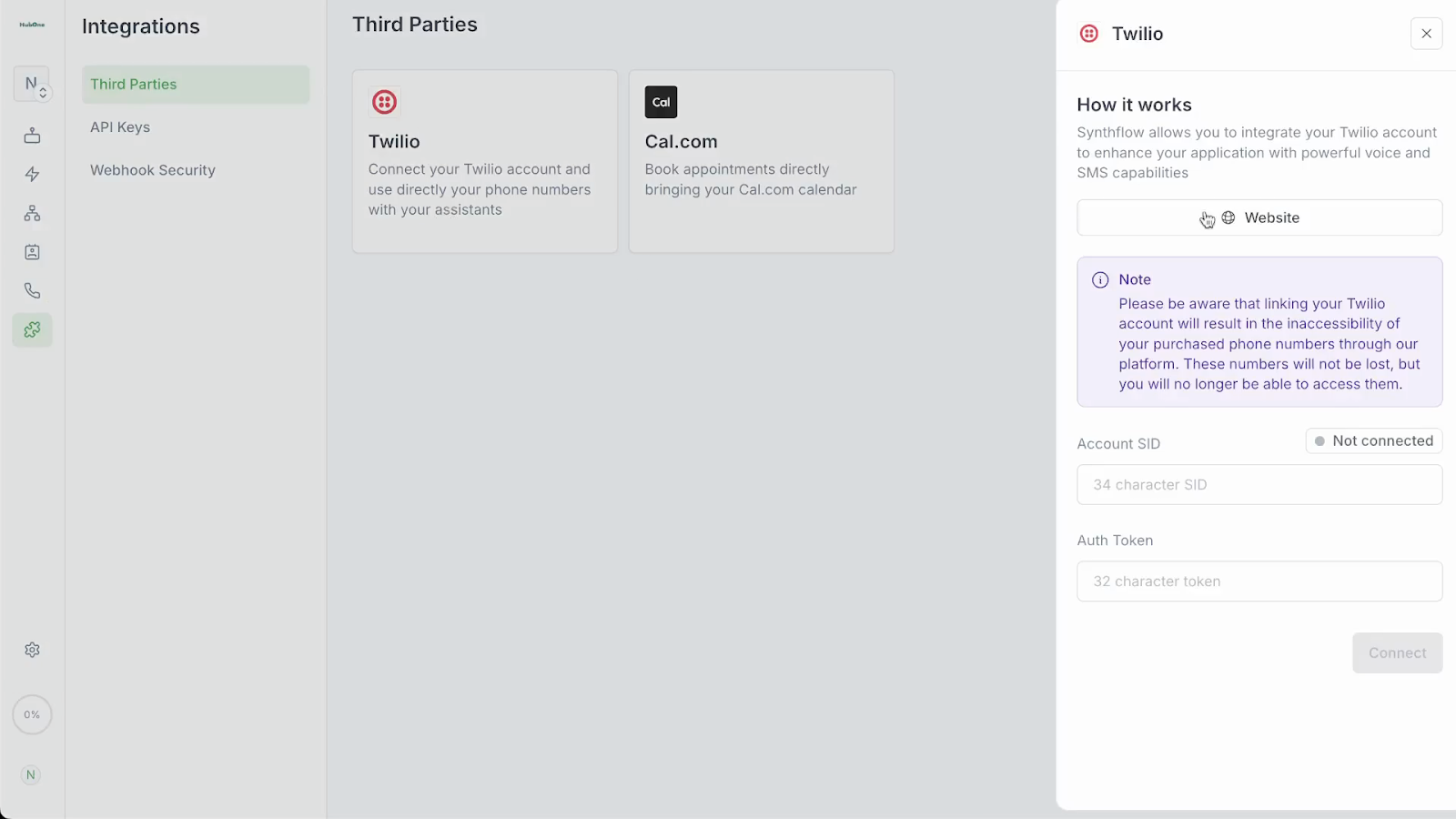Open the contacts icon in sidebar
1456x819 pixels.
(32, 252)
